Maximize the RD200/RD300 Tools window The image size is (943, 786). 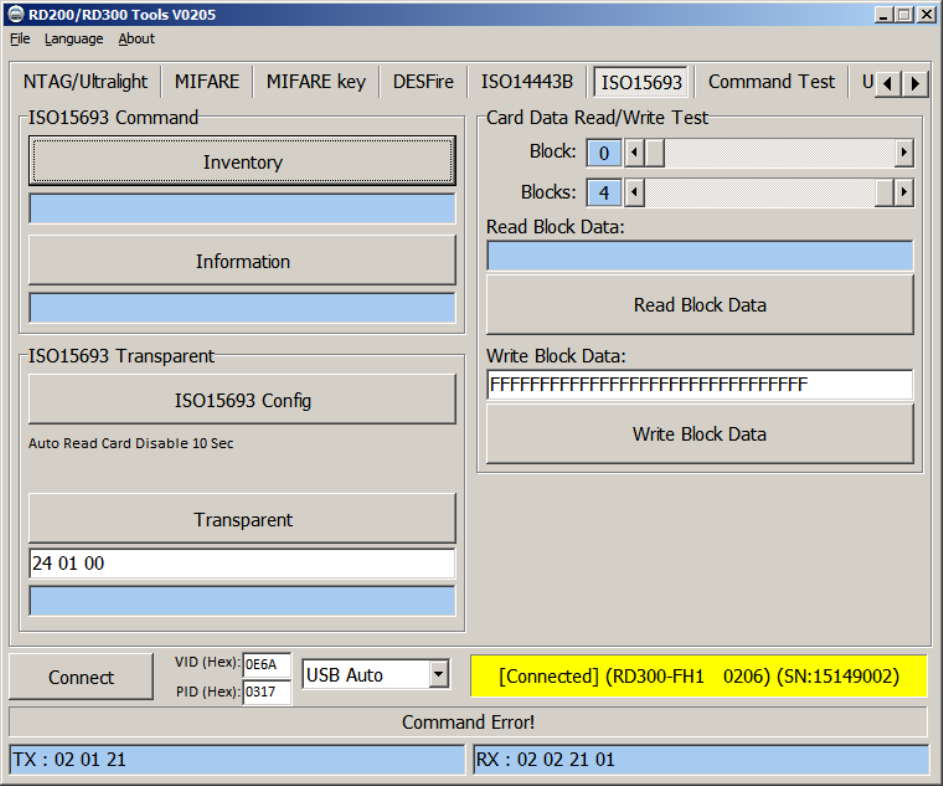click(903, 14)
